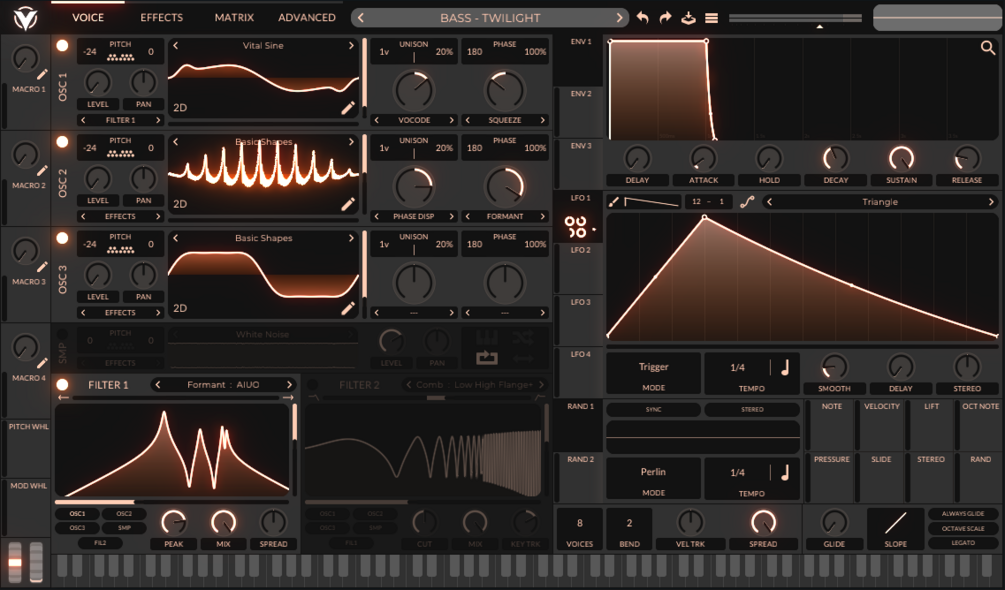The height and width of the screenshot is (590, 1005).
Task: Click the envelope magnifier zoom icon
Action: click(x=988, y=47)
